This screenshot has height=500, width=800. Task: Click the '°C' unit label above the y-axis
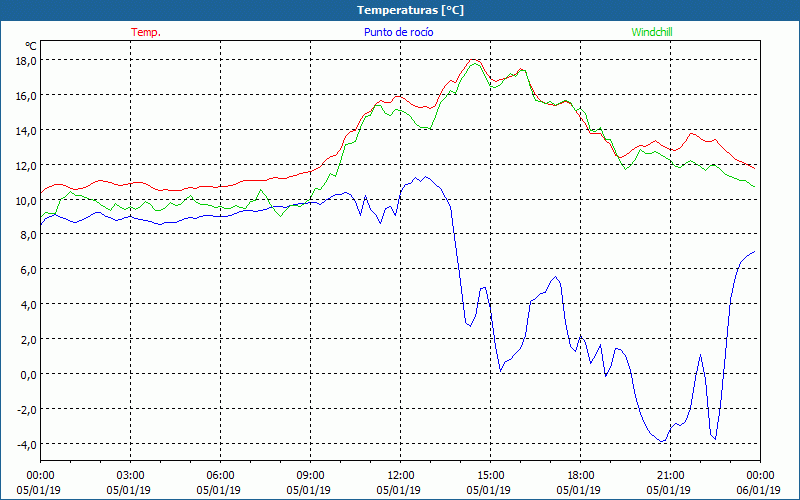coord(31,46)
